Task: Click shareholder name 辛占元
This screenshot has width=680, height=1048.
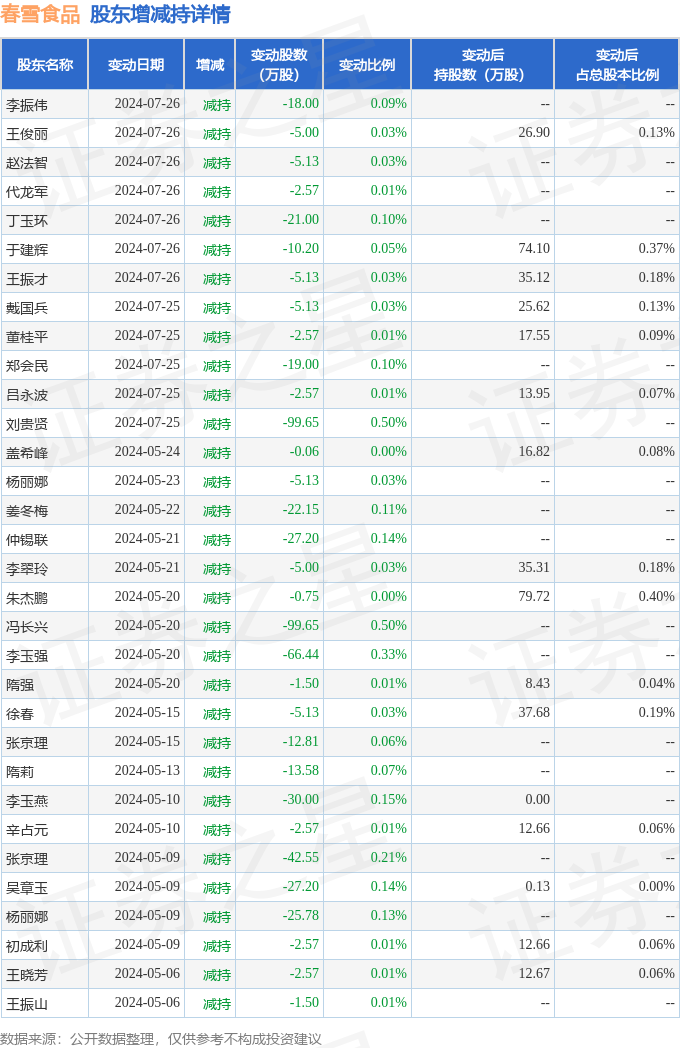Action: (27, 830)
